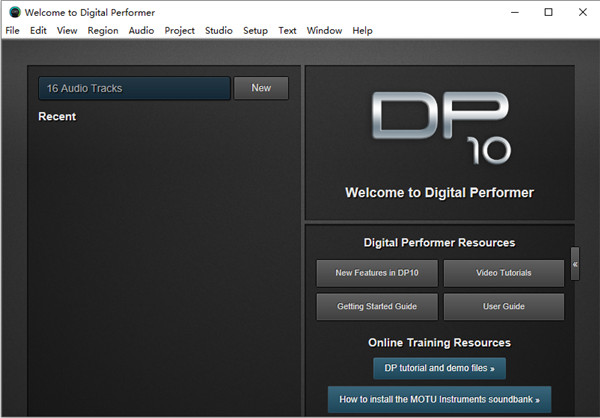This screenshot has height=418, width=600.
Task: Click the "Welcome to Digital Performer" heading
Action: 439,193
